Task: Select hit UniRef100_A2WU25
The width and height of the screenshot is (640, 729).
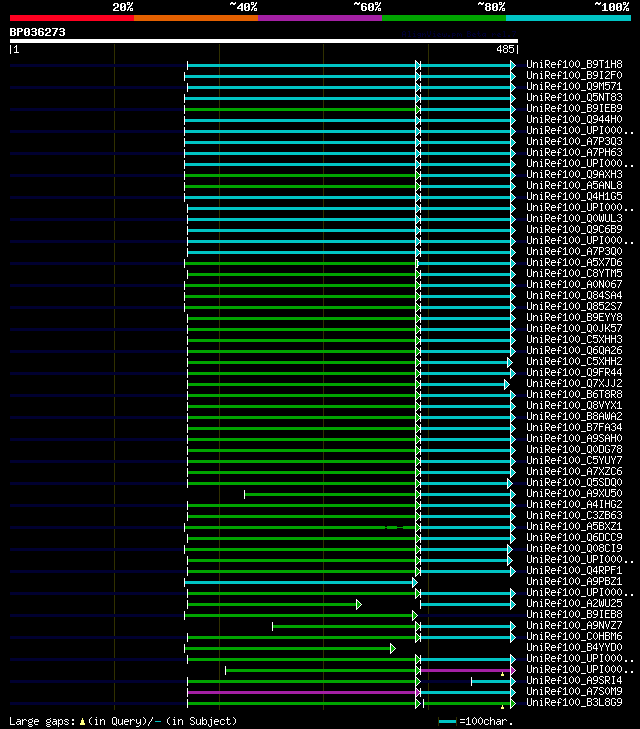Action: (x=574, y=603)
